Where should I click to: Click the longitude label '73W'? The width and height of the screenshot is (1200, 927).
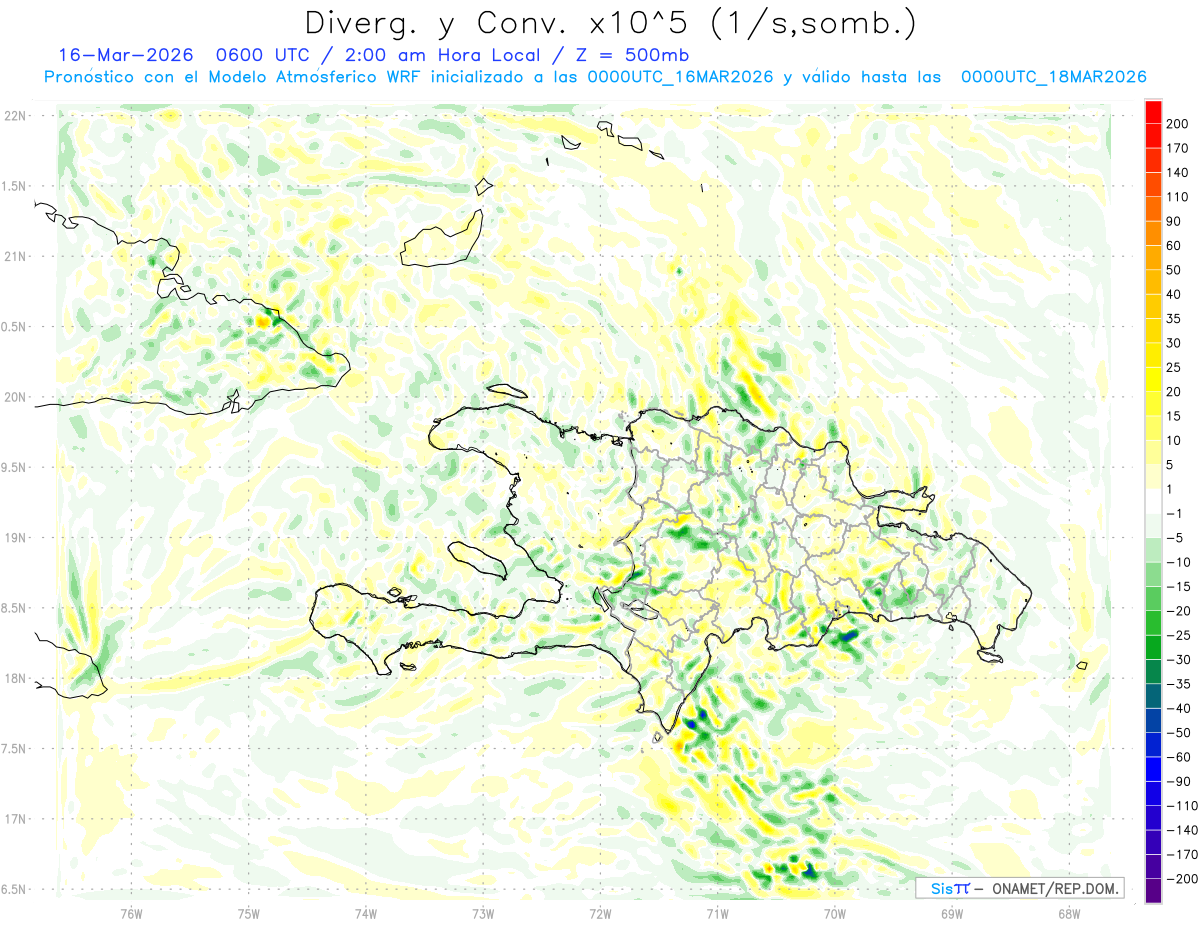tap(483, 913)
